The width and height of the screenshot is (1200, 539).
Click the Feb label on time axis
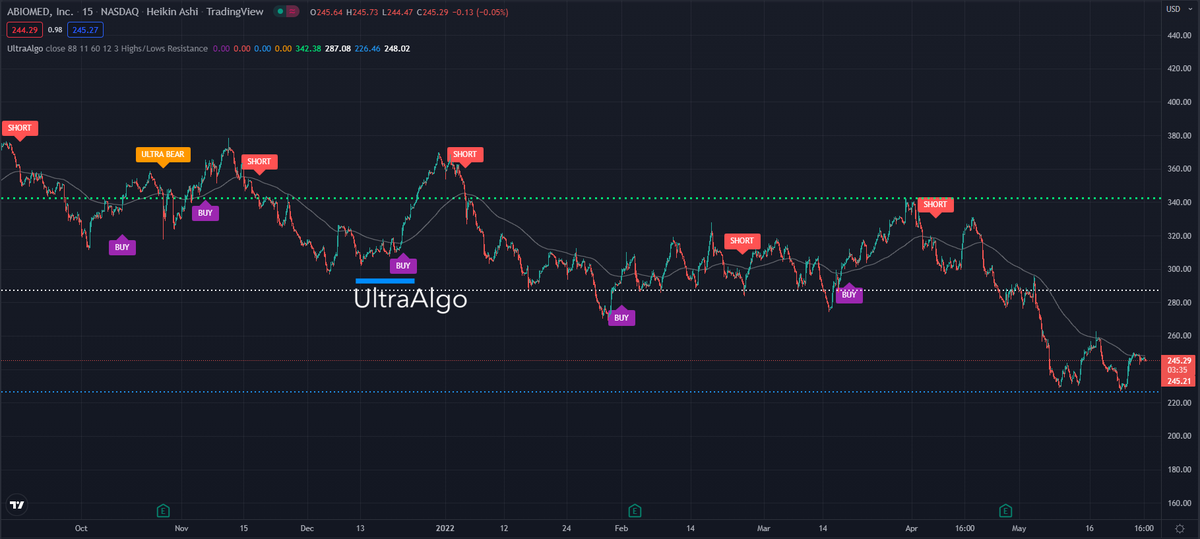[621, 527]
